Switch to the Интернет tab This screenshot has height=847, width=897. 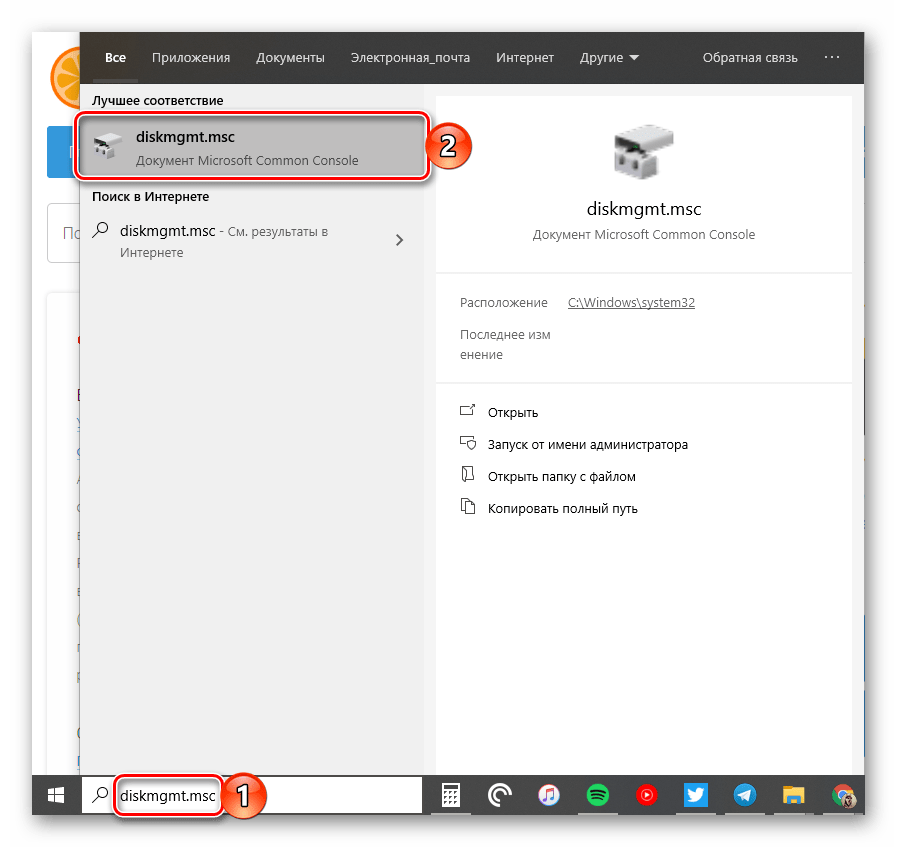(525, 58)
